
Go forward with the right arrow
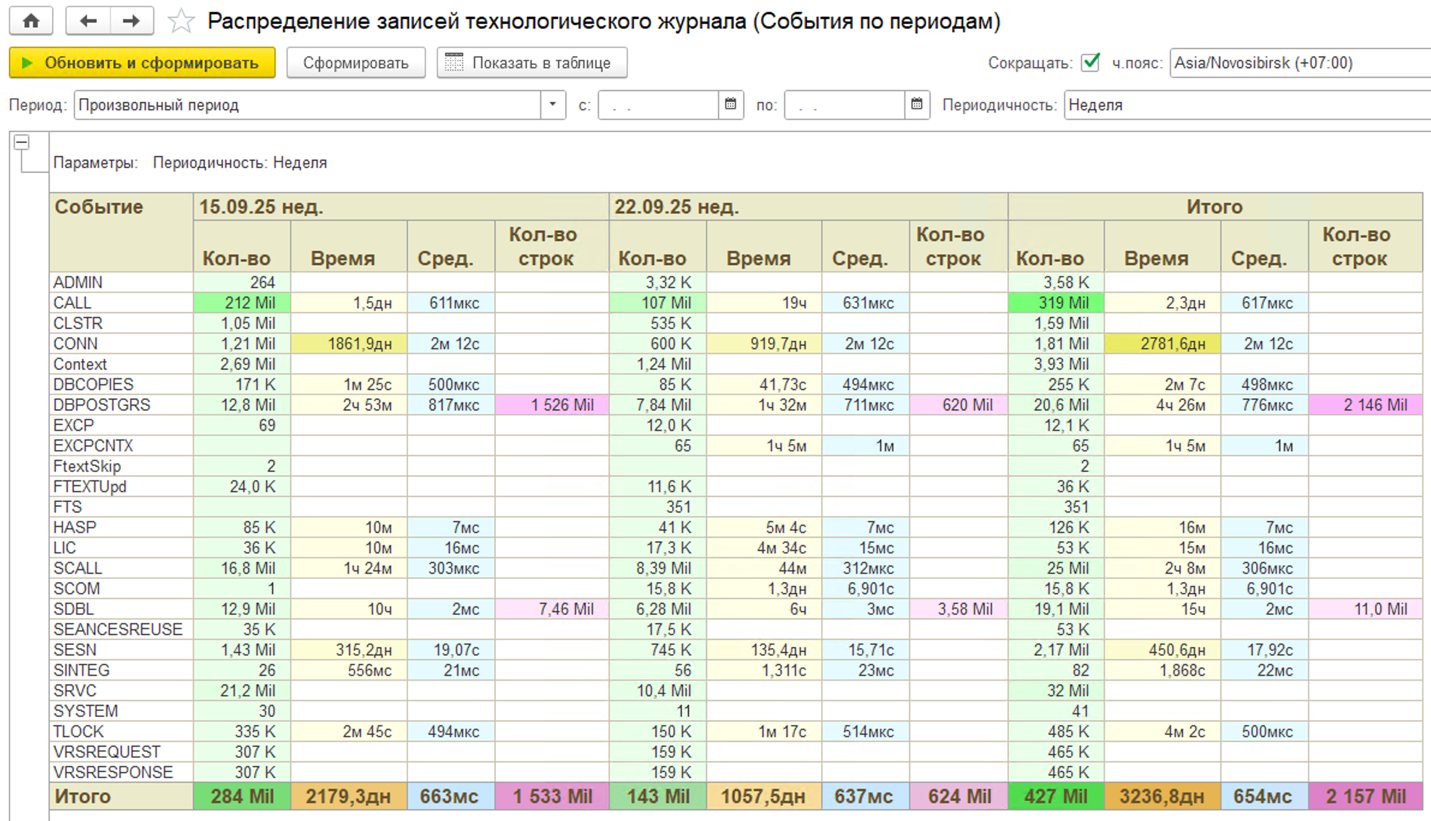(131, 21)
